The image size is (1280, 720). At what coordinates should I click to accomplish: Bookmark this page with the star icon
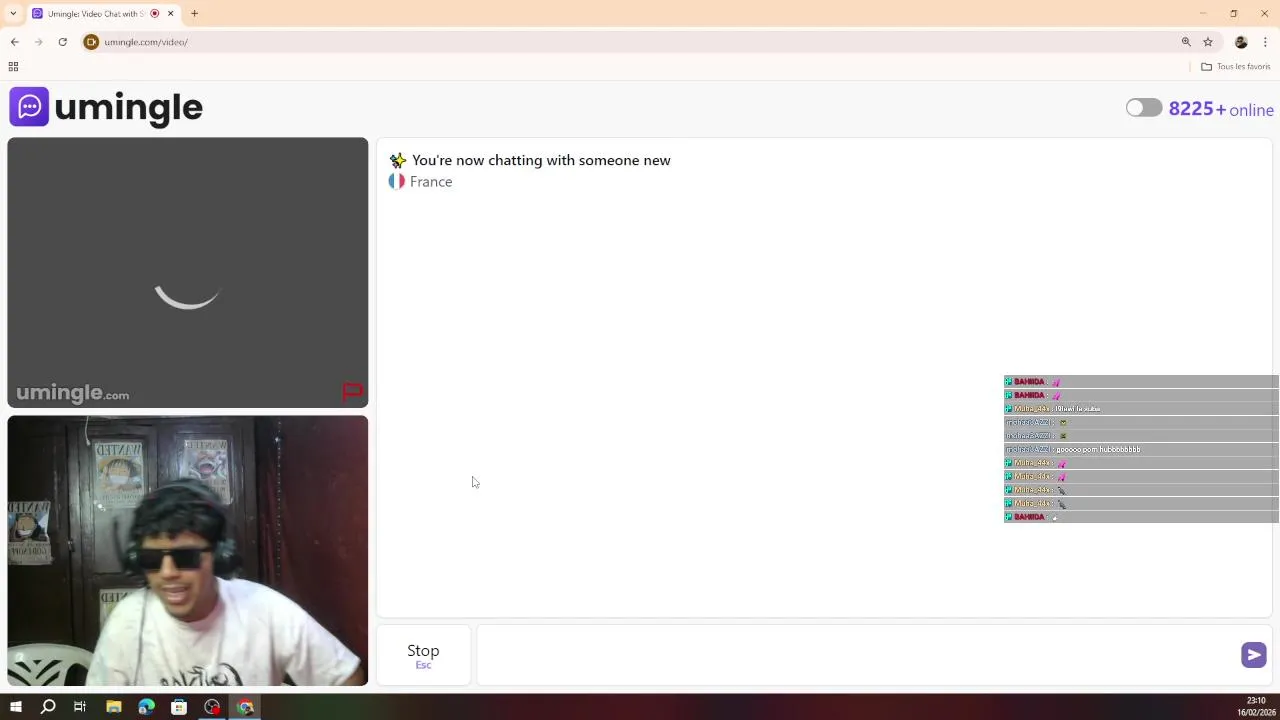point(1208,42)
